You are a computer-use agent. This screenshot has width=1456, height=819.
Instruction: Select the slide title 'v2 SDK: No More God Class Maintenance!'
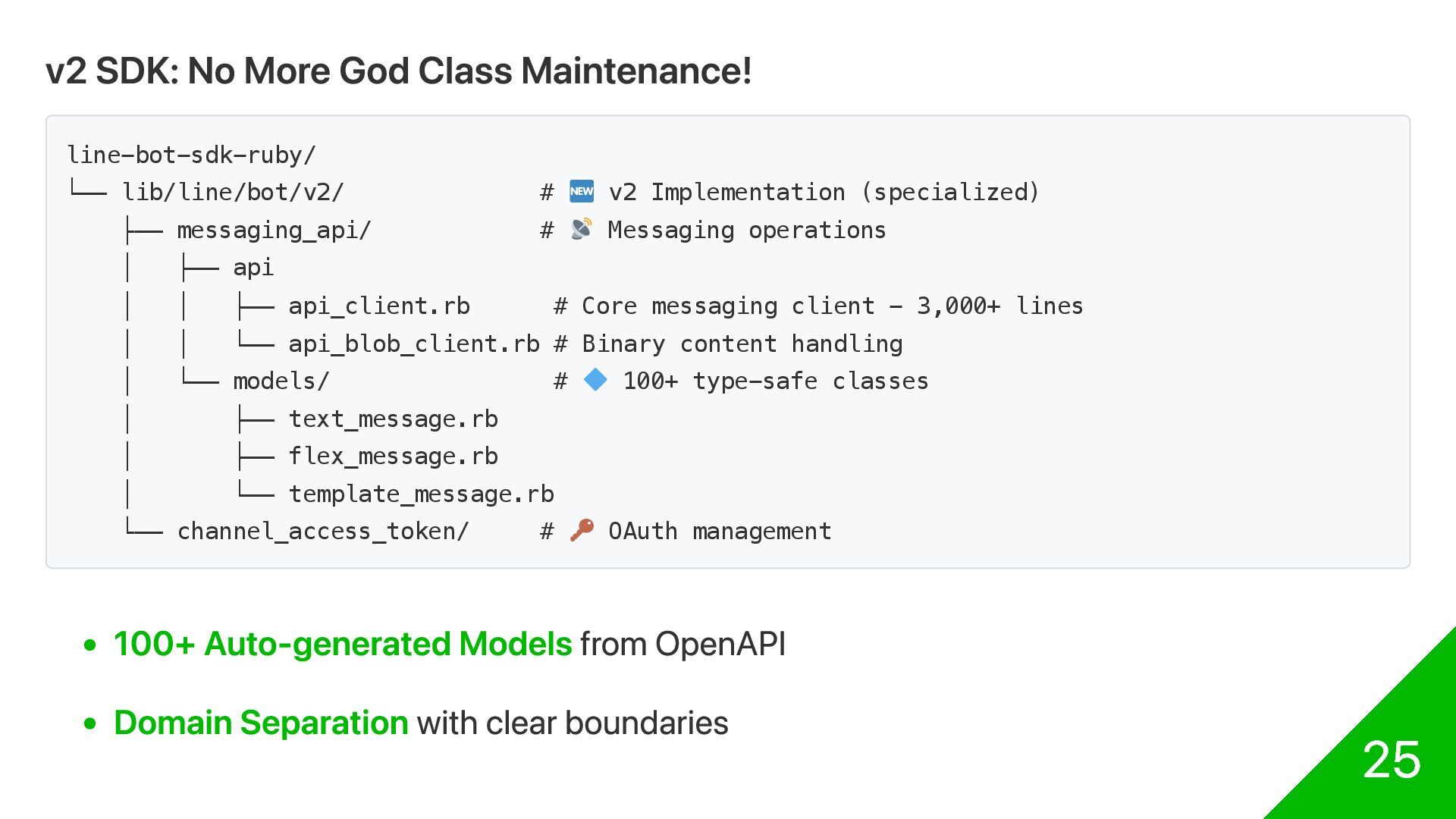click(399, 71)
